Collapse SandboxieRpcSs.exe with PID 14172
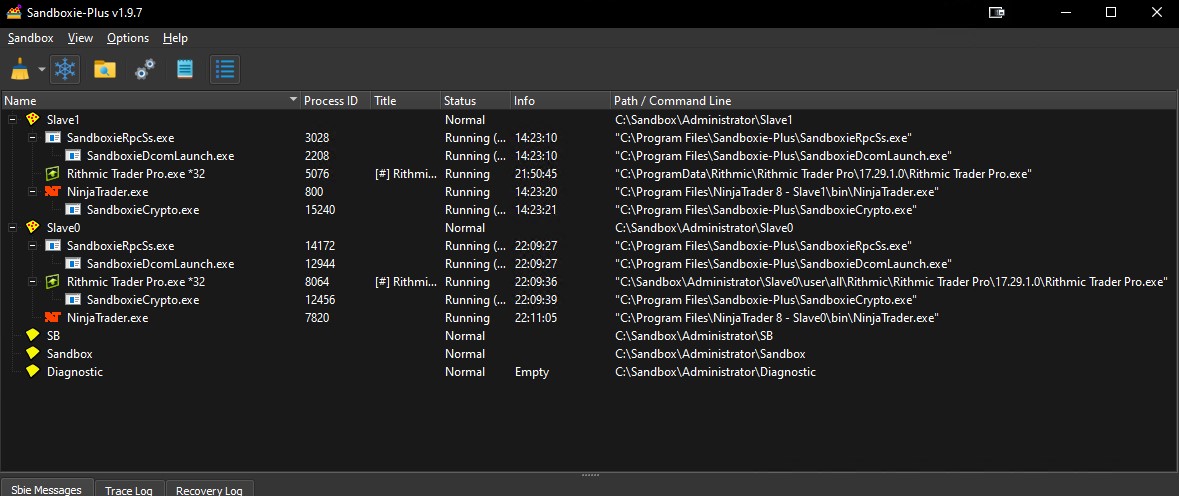 tap(32, 246)
